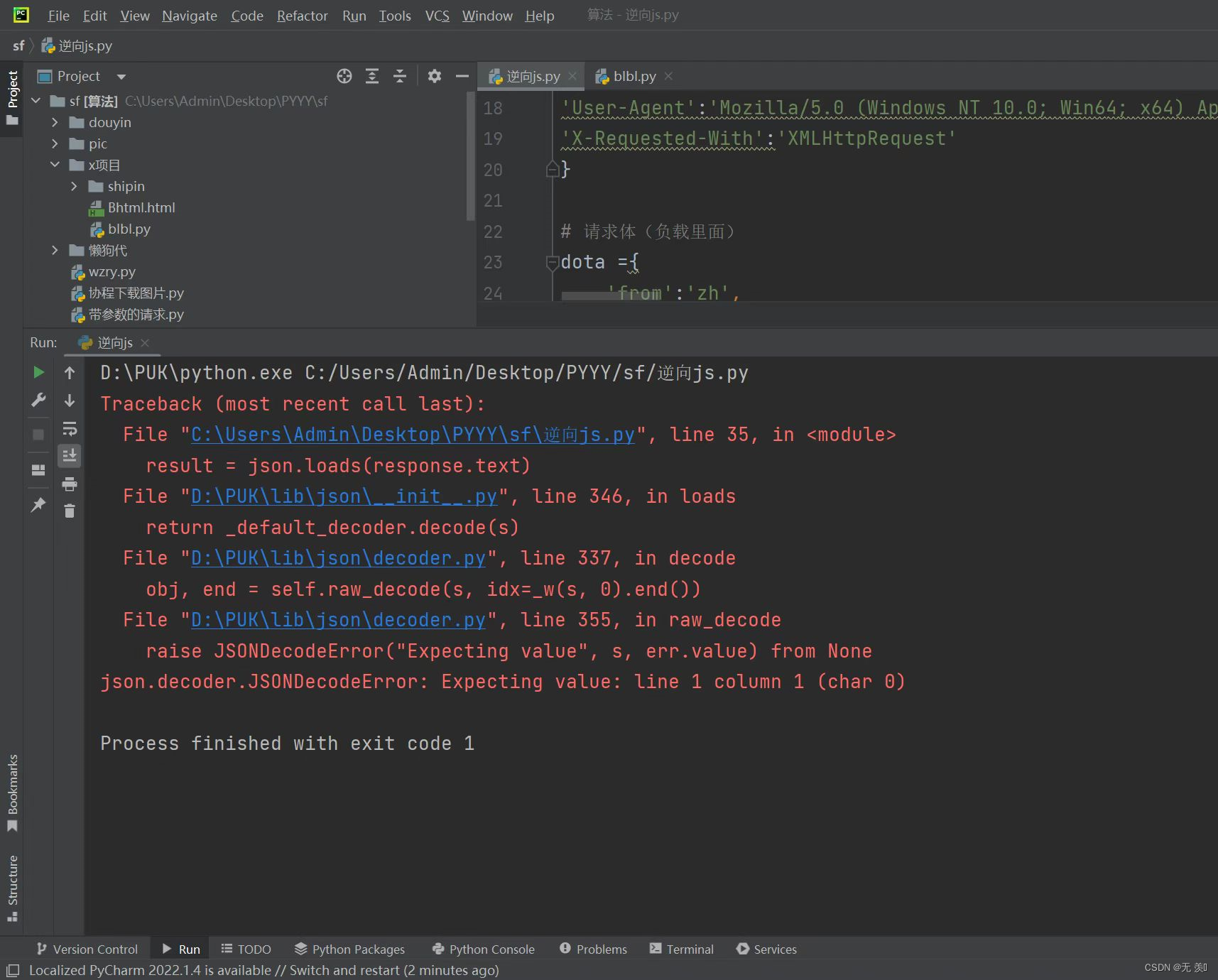Expand the douyin folder
1218x980 pixels.
click(55, 122)
